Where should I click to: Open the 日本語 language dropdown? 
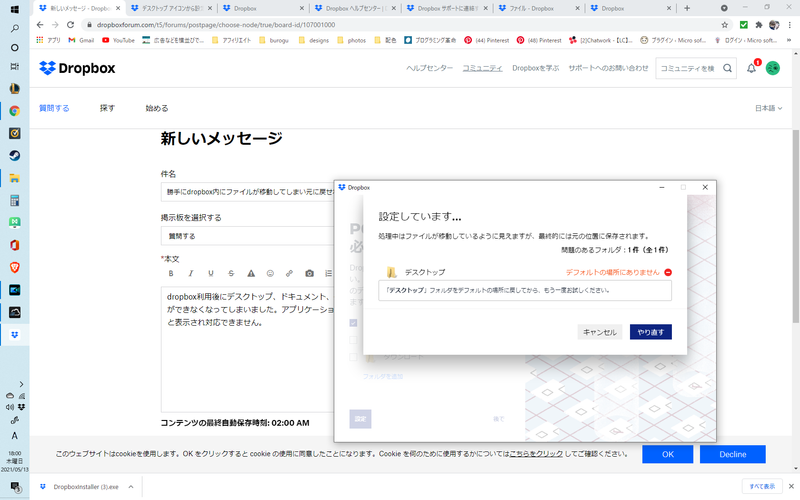(768, 108)
